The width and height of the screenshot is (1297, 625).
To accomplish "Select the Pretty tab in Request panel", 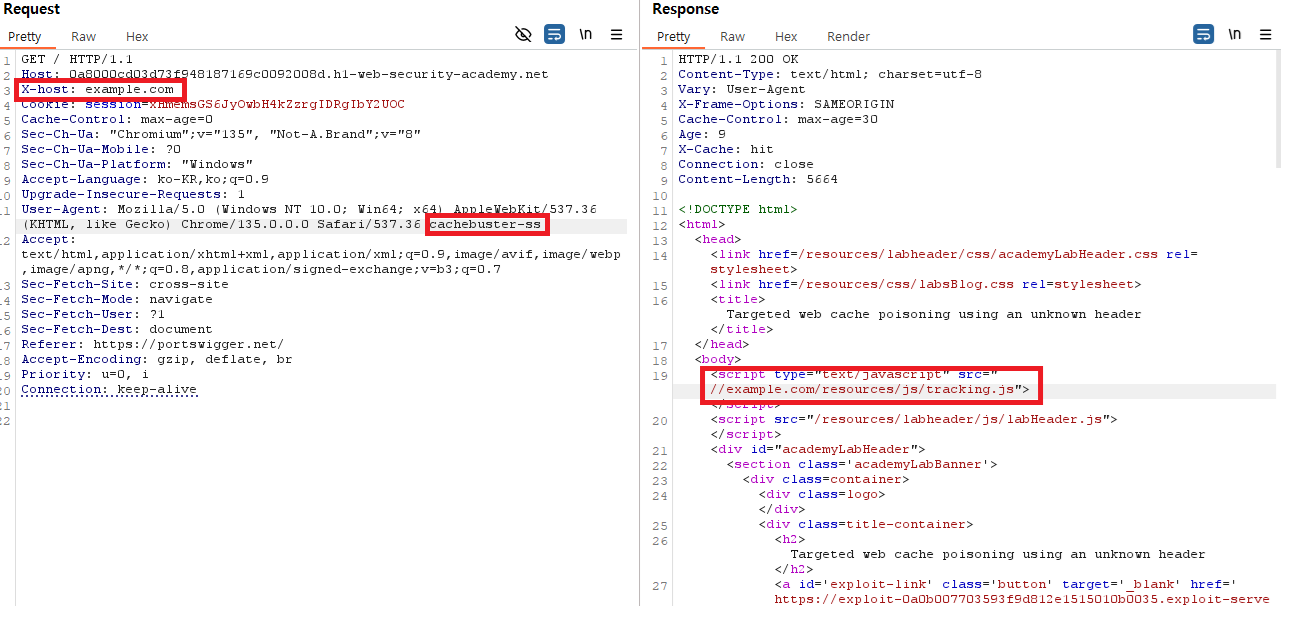I will [25, 37].
